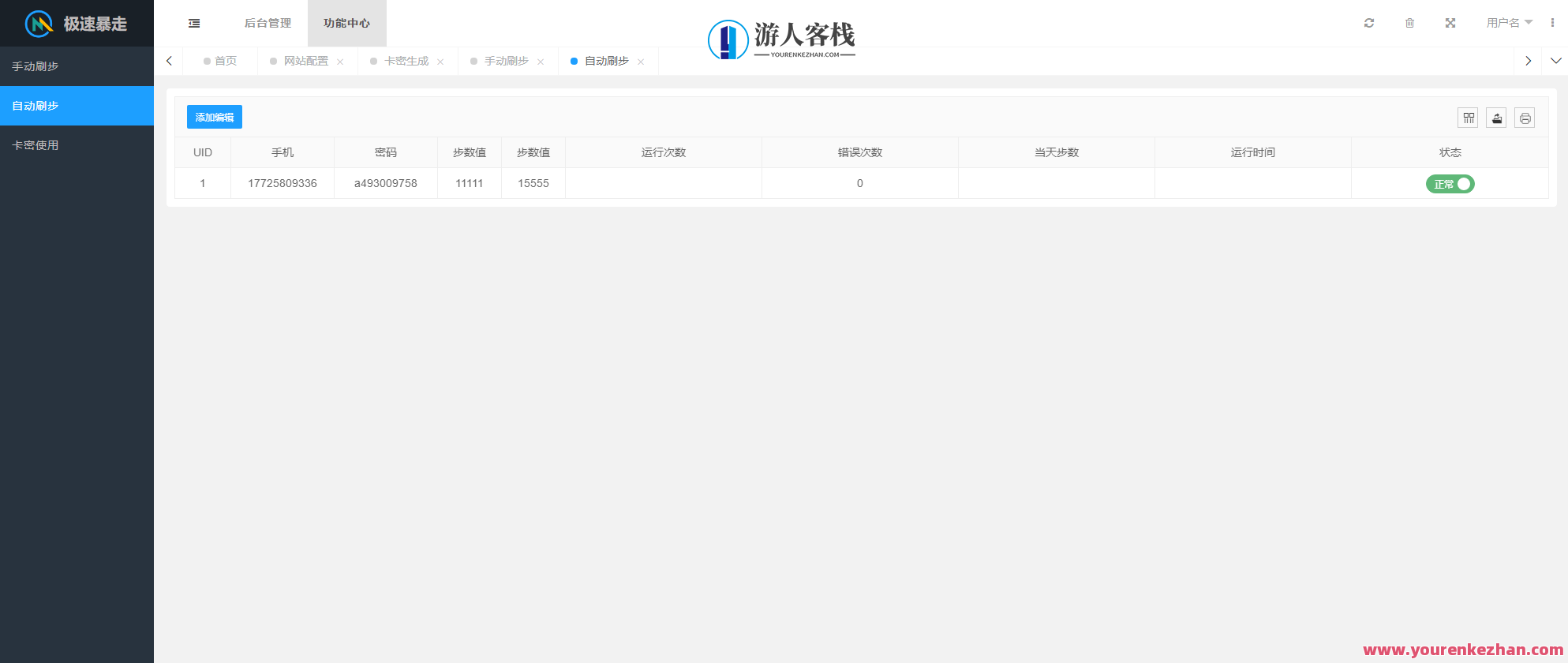The width and height of the screenshot is (1568, 663).
Task: Switch to the 网站配置 tab
Action: coord(306,61)
